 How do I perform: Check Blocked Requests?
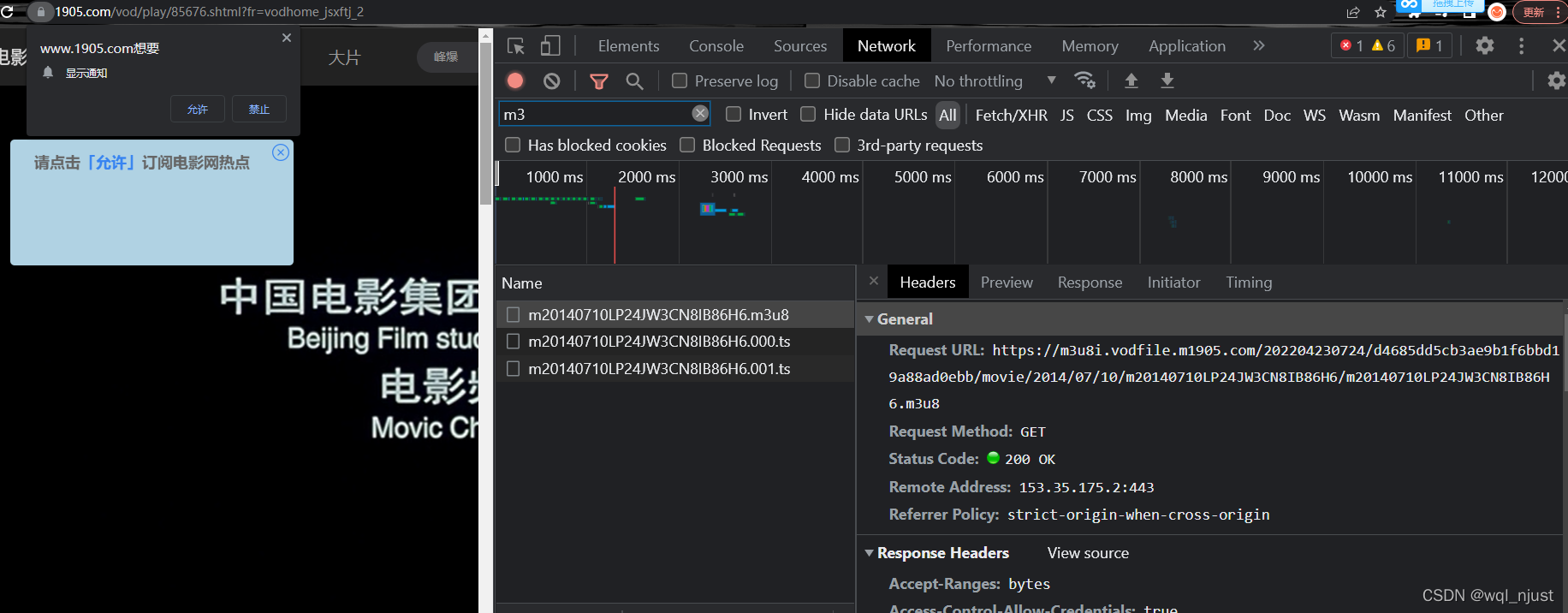tap(687, 145)
